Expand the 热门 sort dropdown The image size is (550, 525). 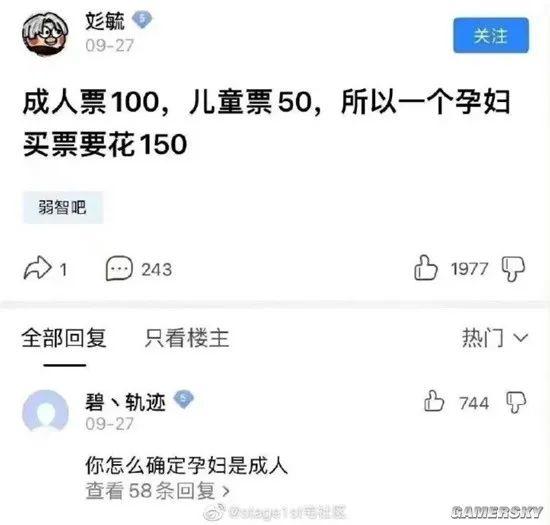[x=495, y=338]
